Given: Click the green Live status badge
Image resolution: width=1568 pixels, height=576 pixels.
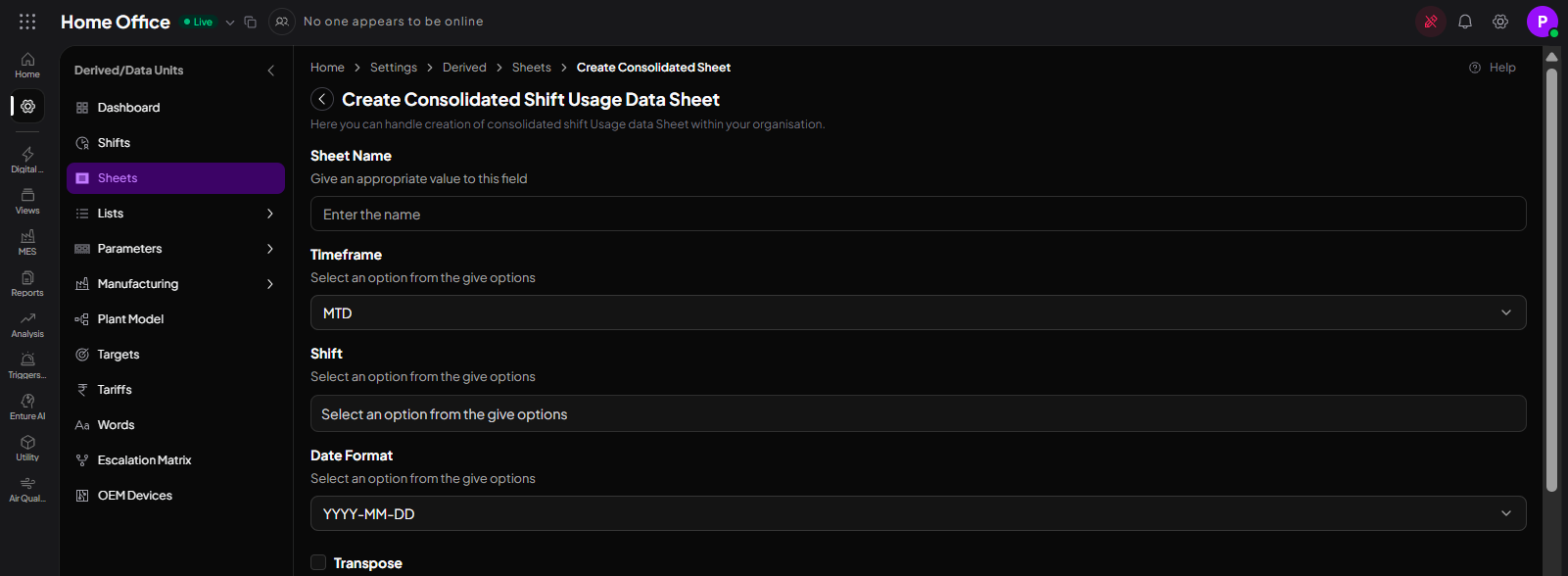Looking at the screenshot, I should 199,22.
